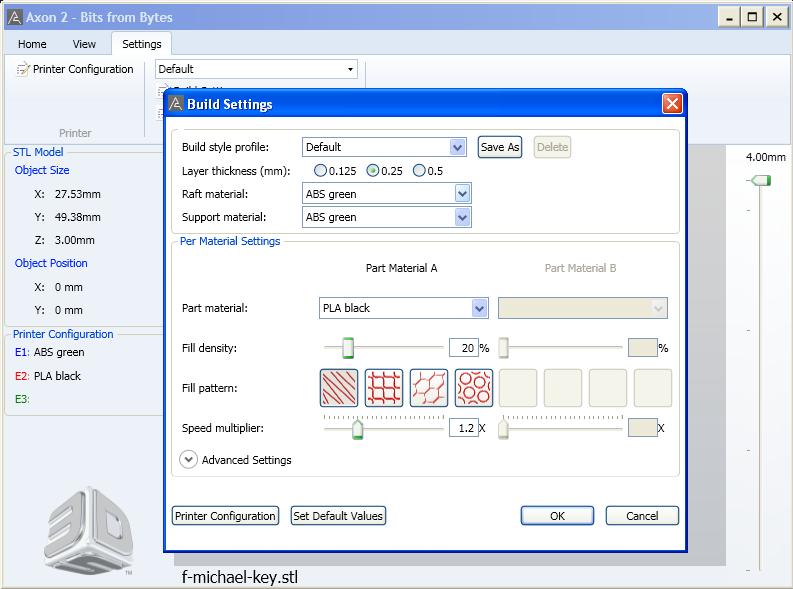The width and height of the screenshot is (793, 589).
Task: Click the Z: 3.00mm size value
Action: click(x=65, y=240)
